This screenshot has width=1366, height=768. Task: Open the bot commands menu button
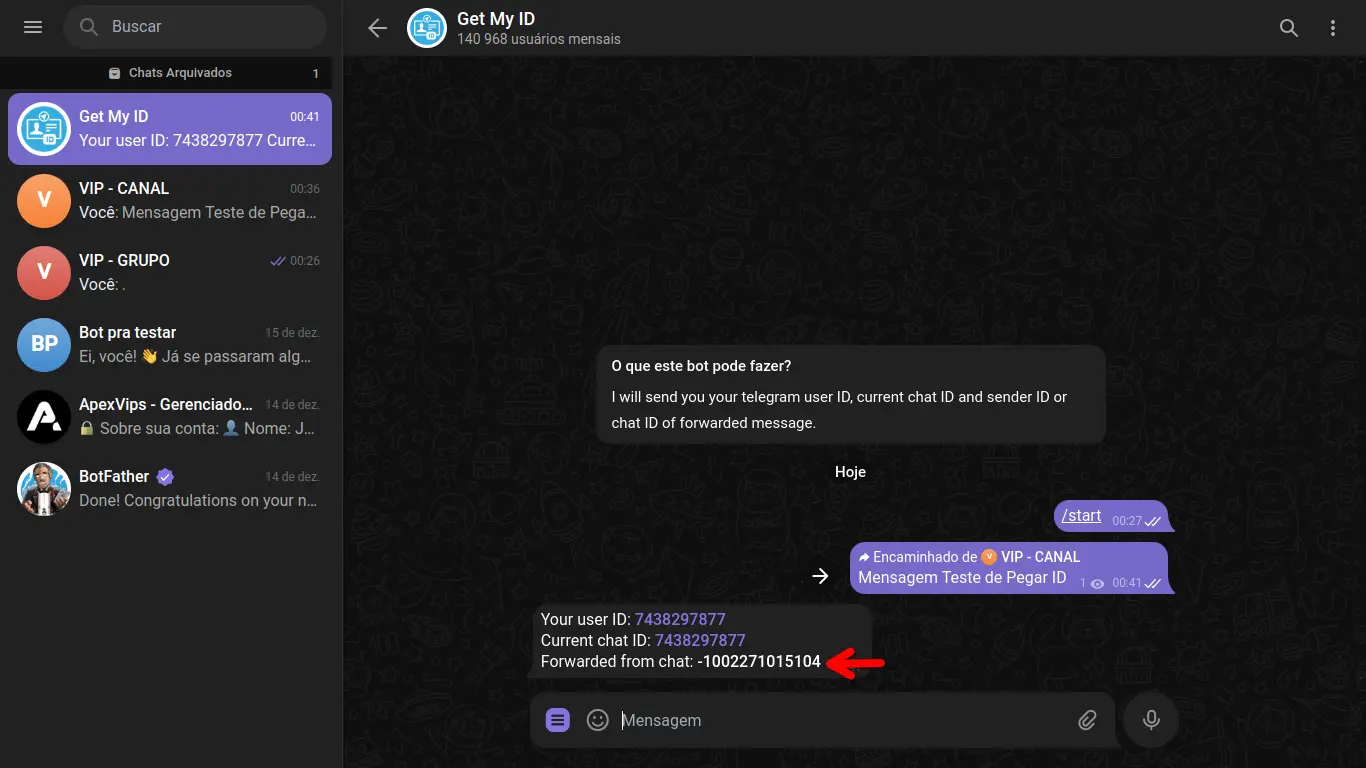558,720
